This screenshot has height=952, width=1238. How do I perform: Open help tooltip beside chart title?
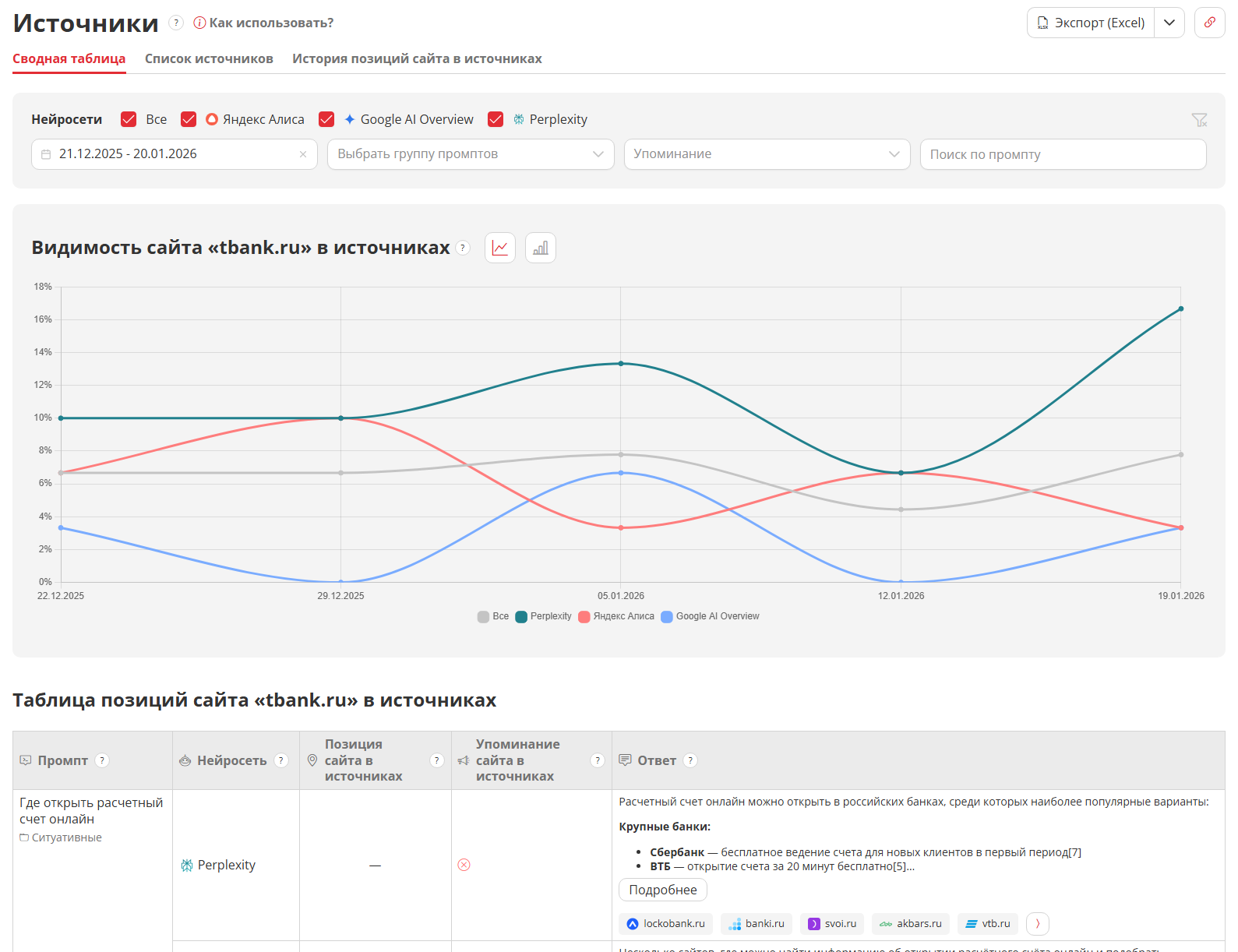pyautogui.click(x=463, y=248)
